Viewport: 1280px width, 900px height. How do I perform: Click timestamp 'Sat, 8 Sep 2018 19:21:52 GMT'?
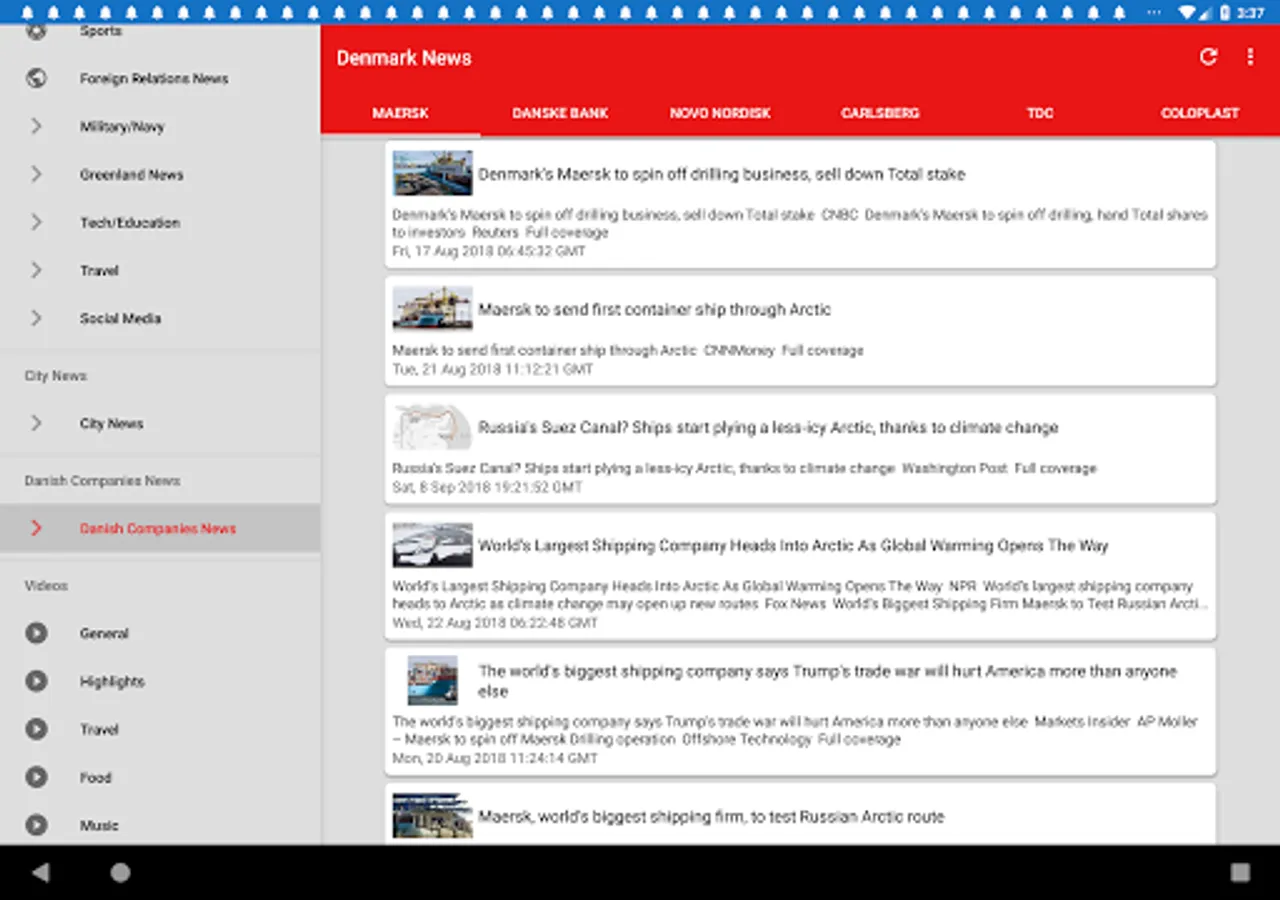487,487
